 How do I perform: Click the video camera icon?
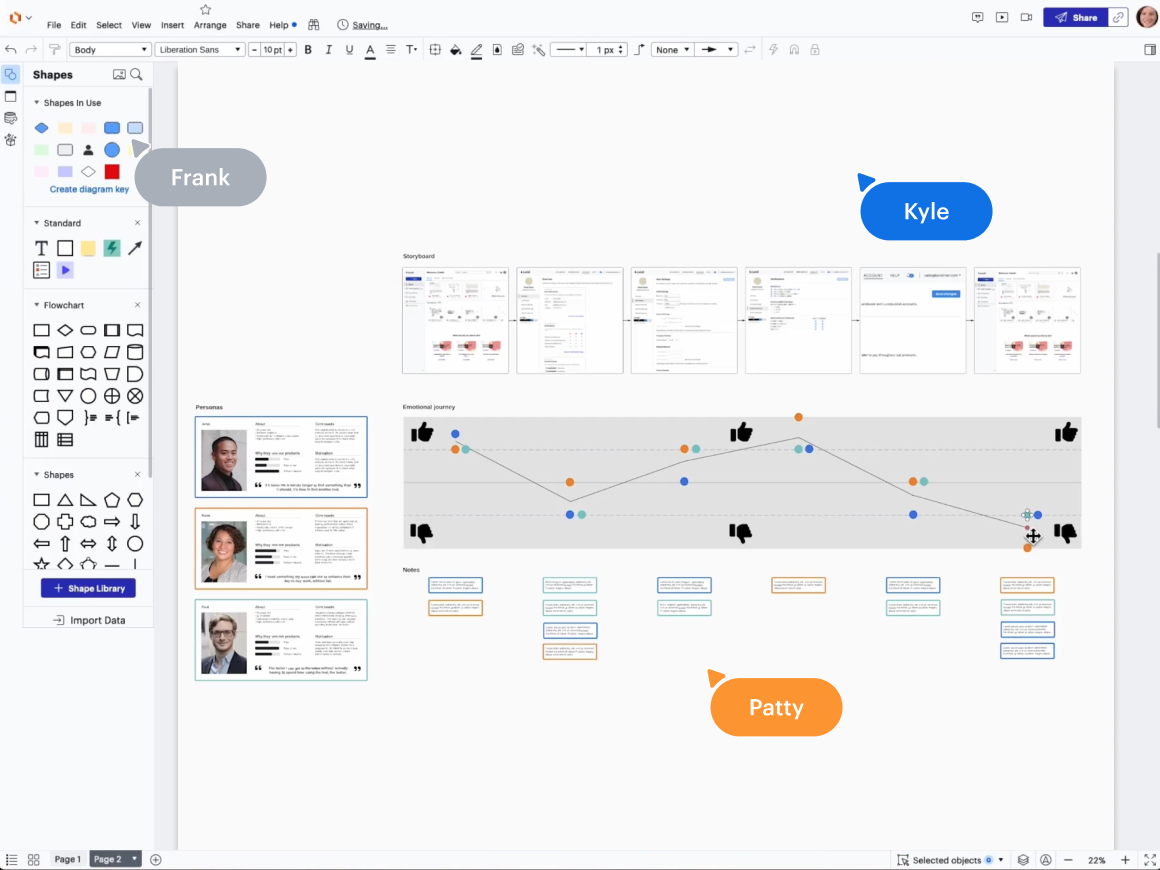pos(1026,17)
